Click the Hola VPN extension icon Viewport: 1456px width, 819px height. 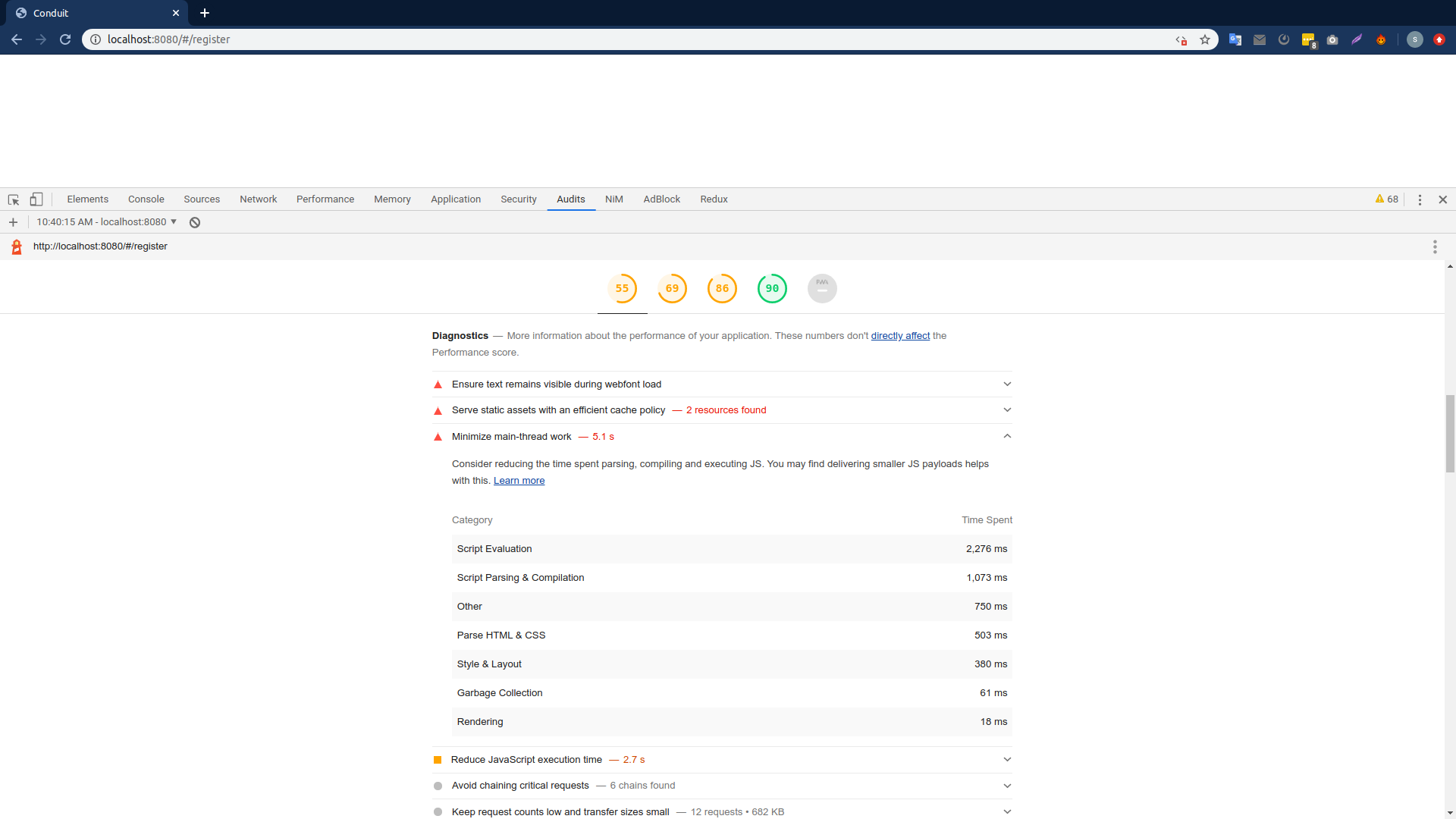coord(1382,39)
